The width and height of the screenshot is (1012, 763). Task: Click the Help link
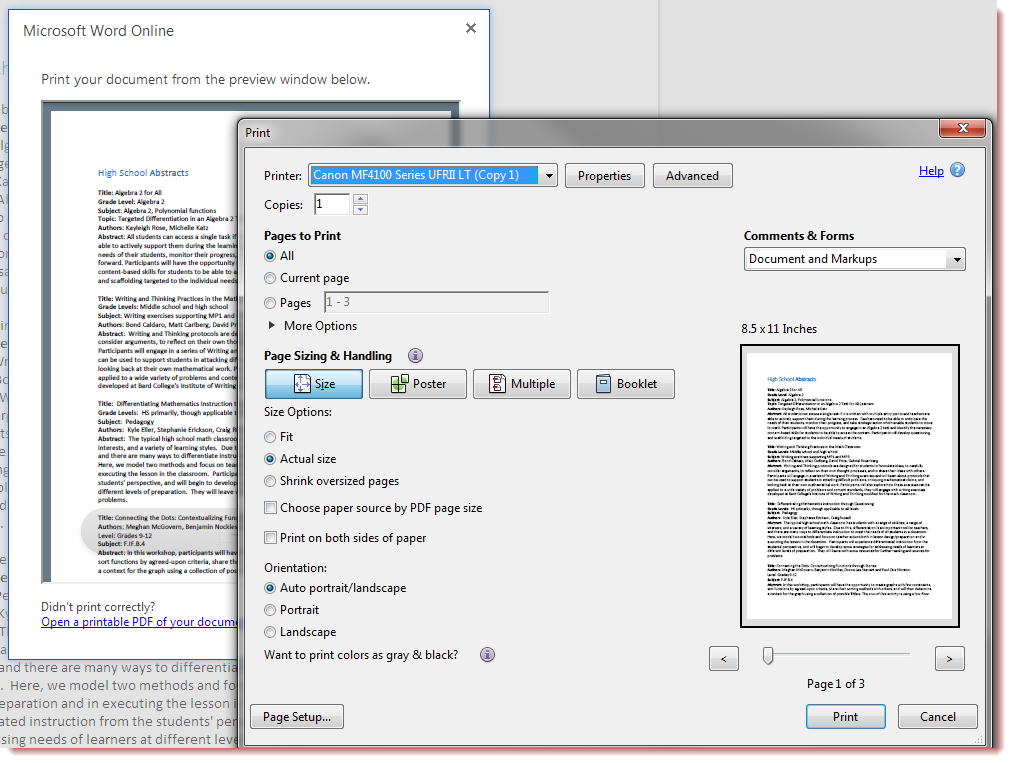point(931,170)
